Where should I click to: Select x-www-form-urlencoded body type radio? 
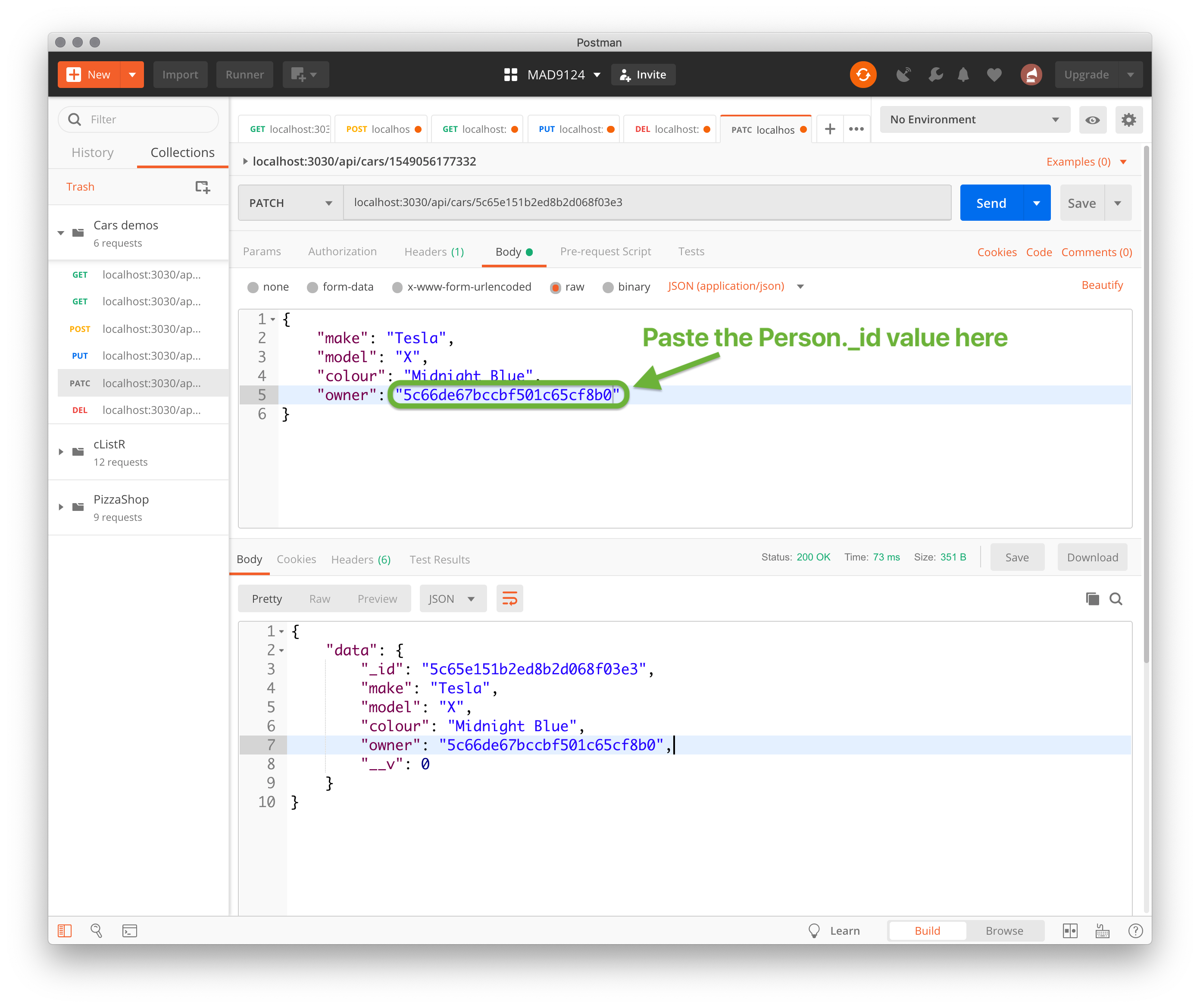click(x=397, y=287)
